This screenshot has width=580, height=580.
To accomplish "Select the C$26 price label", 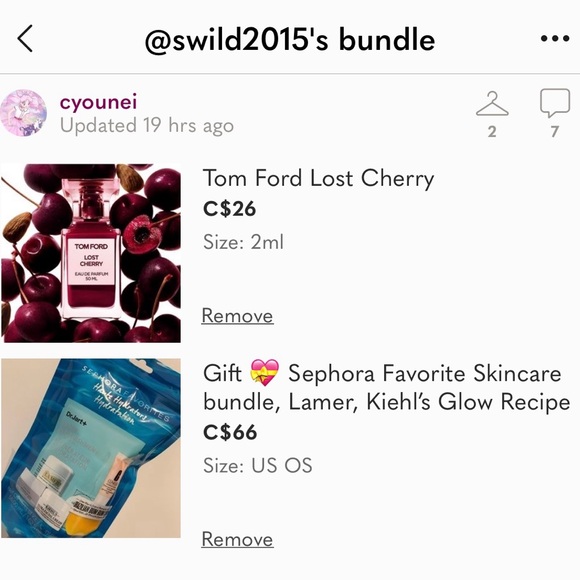I will 229,209.
